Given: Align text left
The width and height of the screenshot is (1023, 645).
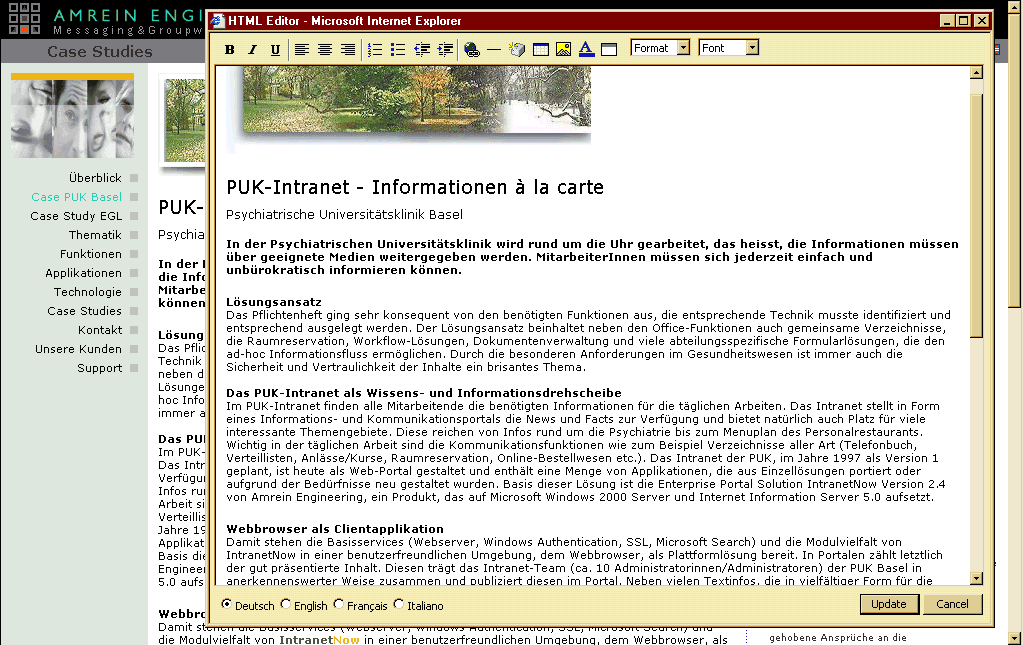Looking at the screenshot, I should (x=301, y=50).
